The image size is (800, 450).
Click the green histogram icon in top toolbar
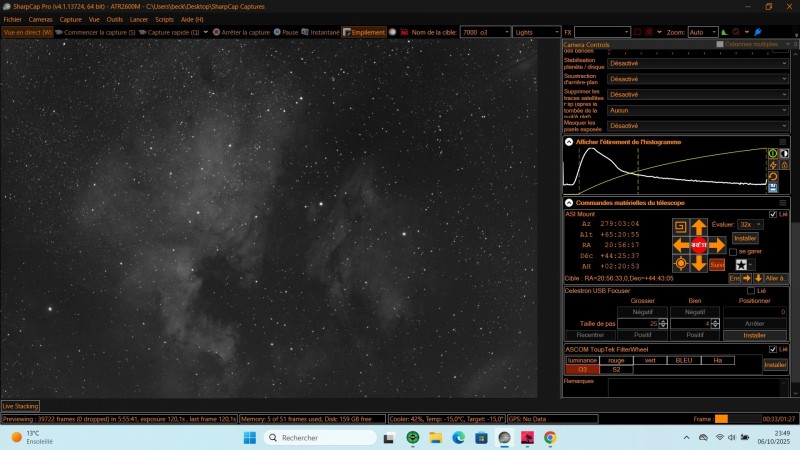click(724, 32)
